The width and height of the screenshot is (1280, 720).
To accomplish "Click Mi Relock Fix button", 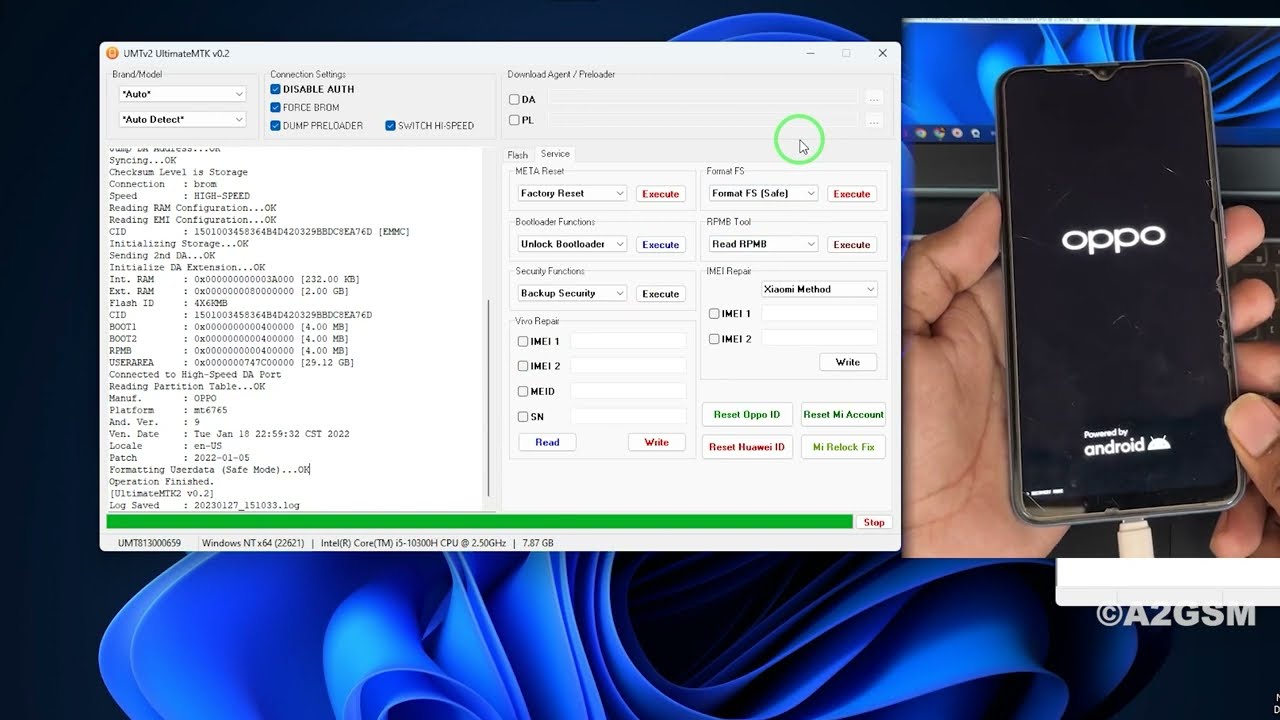I will coord(843,447).
